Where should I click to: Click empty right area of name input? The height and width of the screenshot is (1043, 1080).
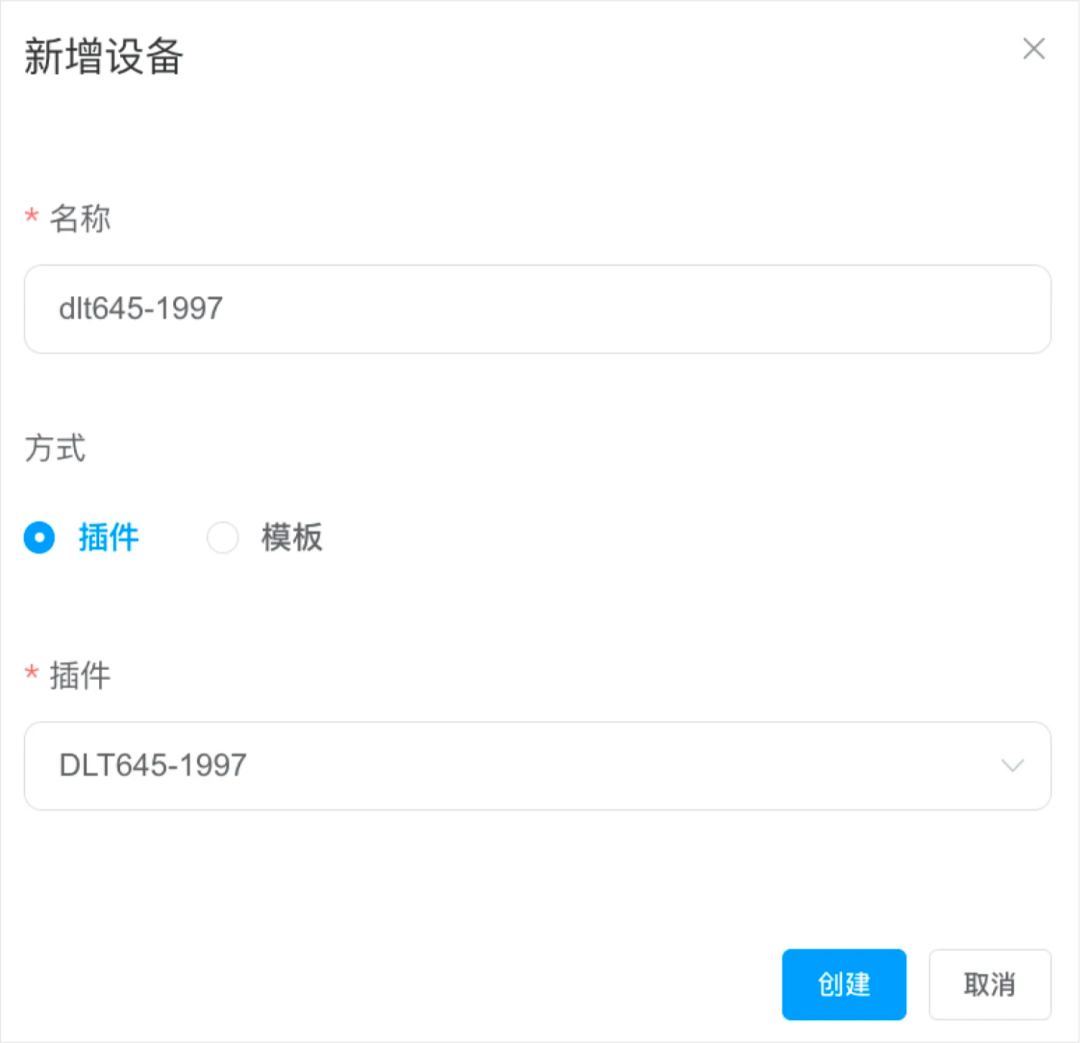tap(800, 309)
